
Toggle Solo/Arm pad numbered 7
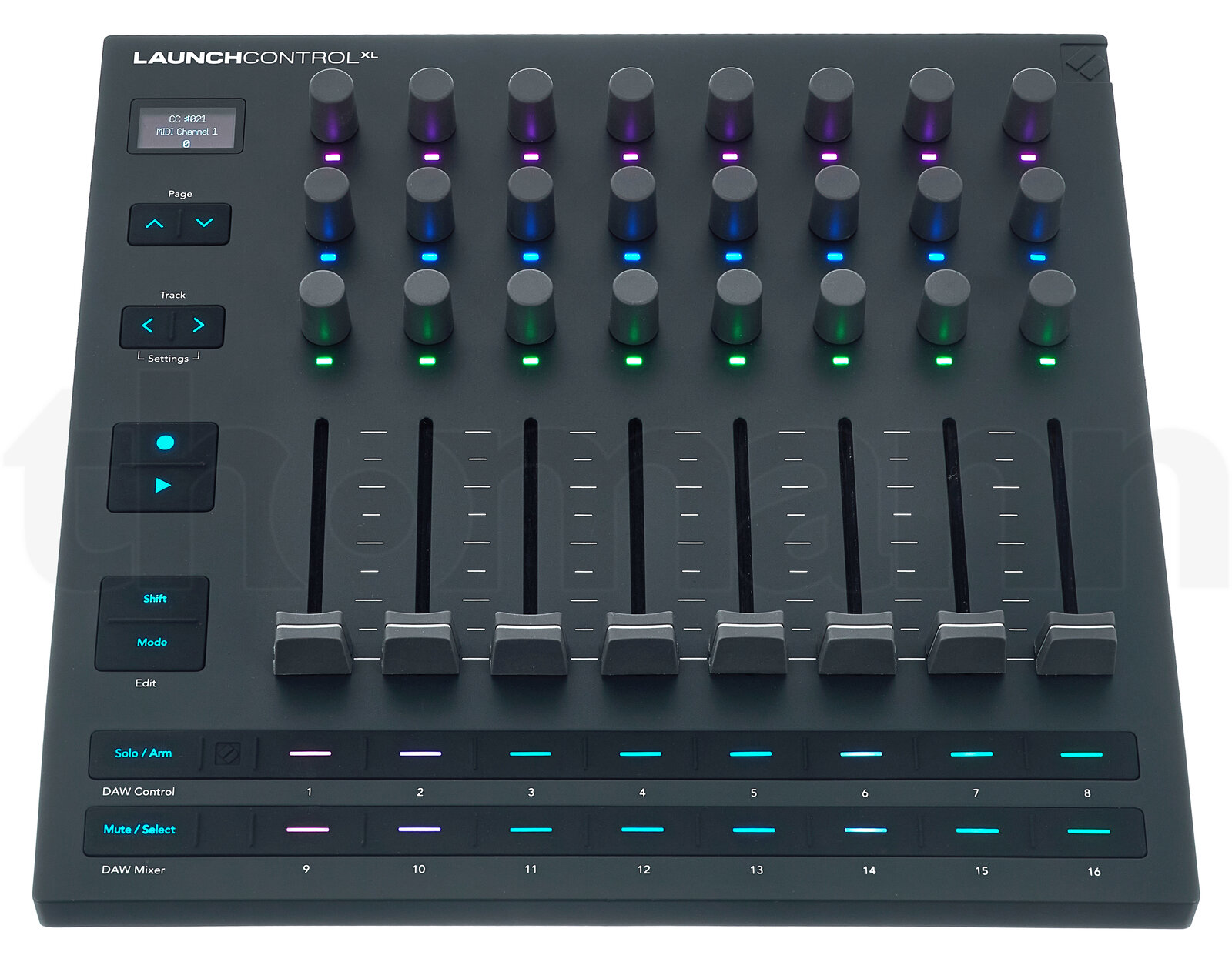click(x=972, y=754)
